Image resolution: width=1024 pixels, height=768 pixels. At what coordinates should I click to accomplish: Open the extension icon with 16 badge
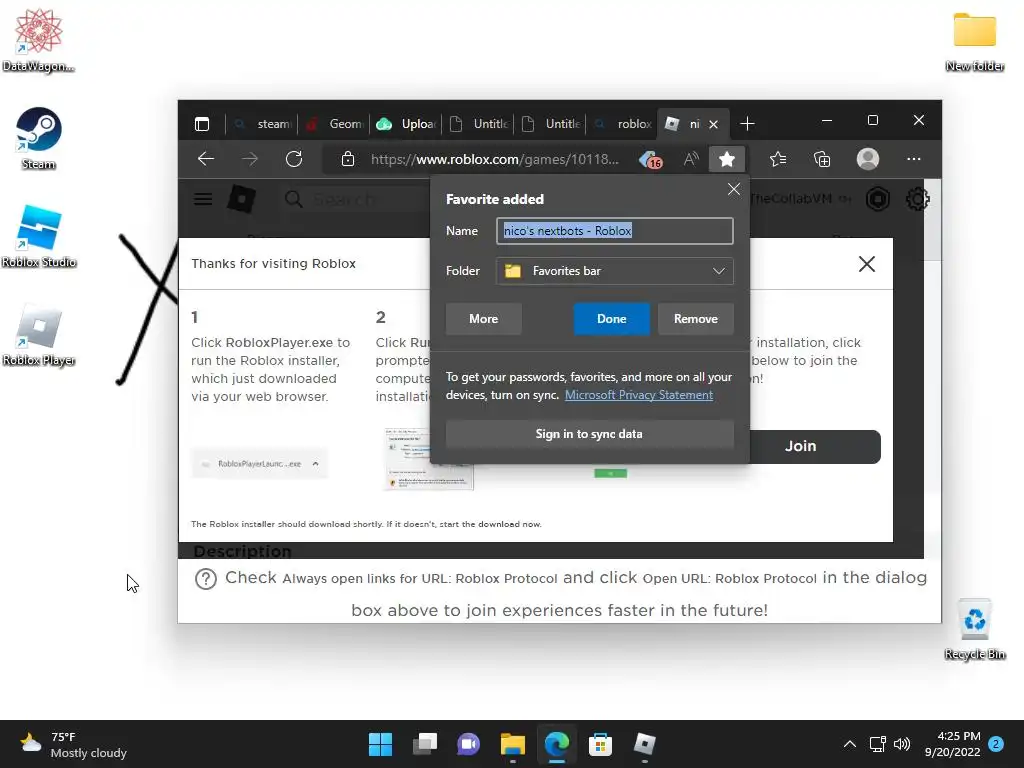click(x=650, y=159)
